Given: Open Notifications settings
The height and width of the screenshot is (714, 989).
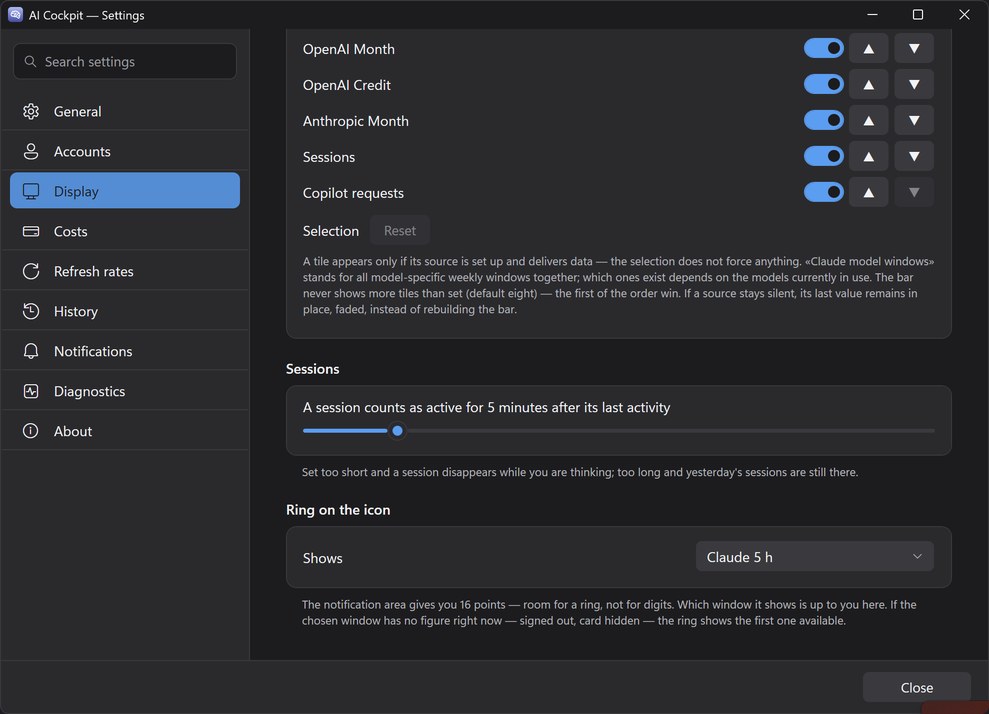Looking at the screenshot, I should click(x=125, y=351).
